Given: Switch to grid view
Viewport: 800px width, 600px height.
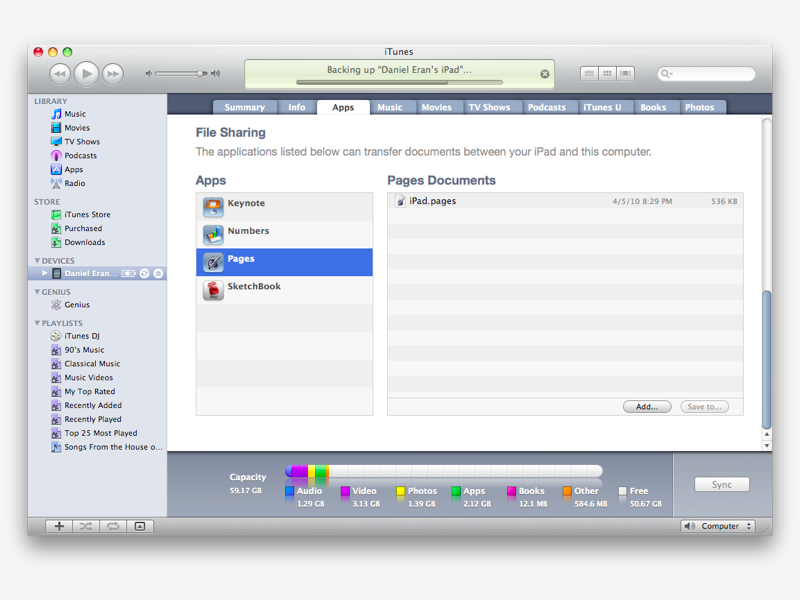Looking at the screenshot, I should (607, 73).
